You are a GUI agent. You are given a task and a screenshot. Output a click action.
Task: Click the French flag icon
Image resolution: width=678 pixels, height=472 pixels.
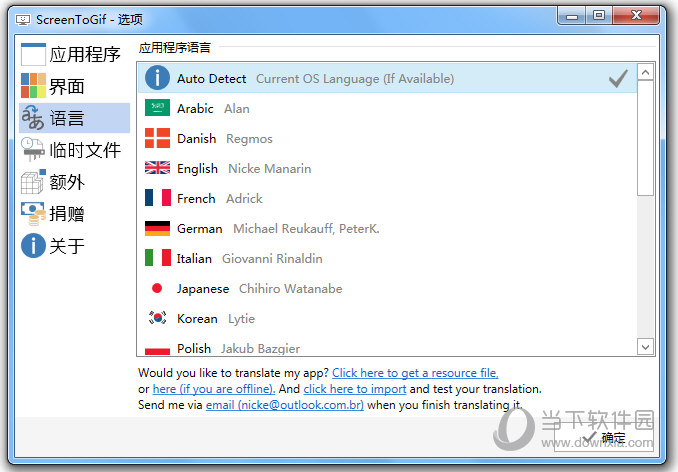coord(157,198)
